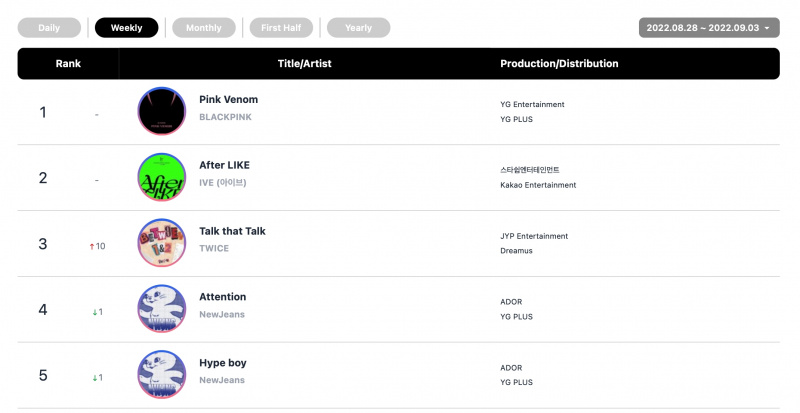Open the Pink Venom song title link

(229, 100)
